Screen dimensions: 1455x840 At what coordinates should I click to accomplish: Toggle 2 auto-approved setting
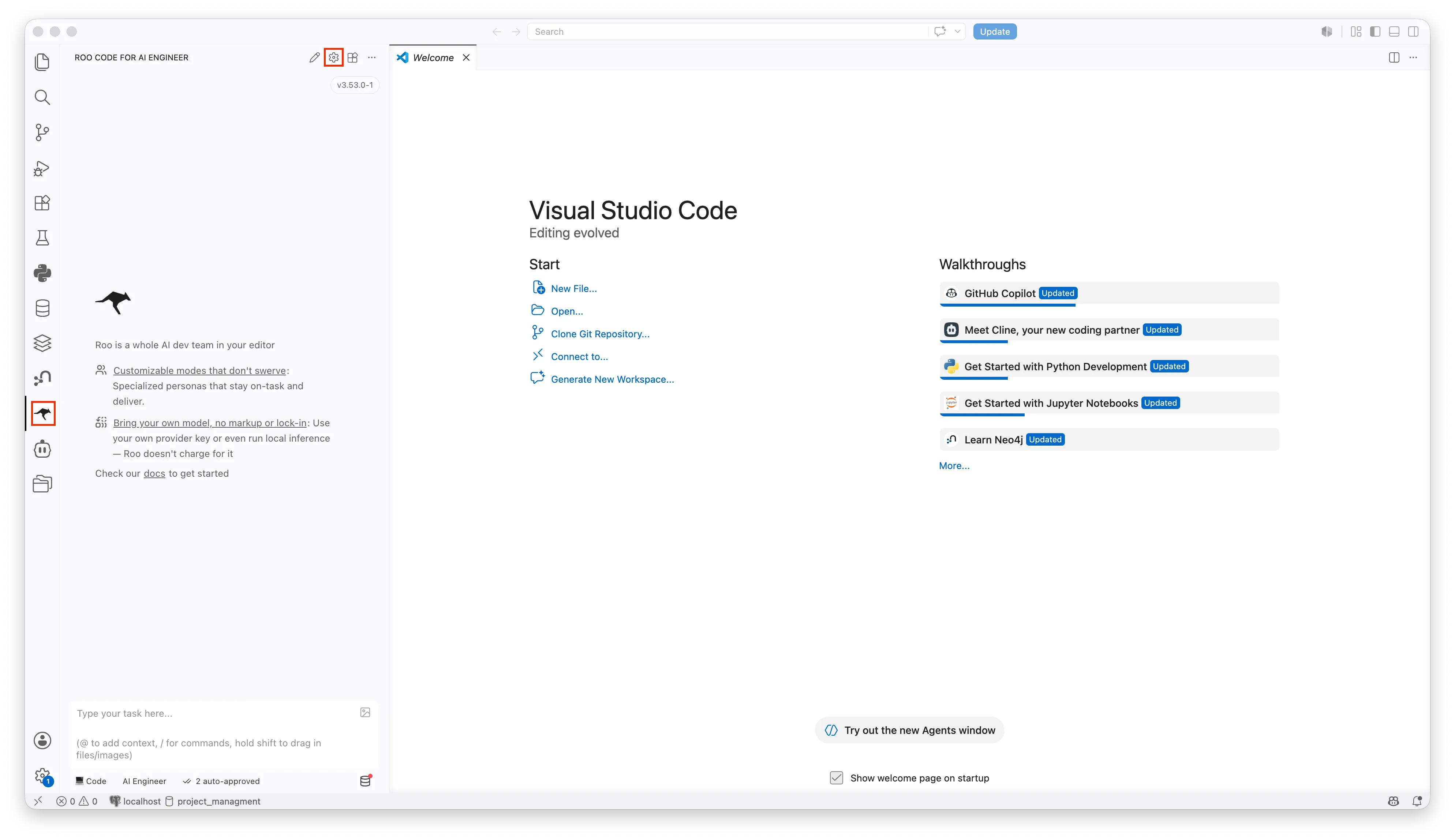tap(221, 781)
